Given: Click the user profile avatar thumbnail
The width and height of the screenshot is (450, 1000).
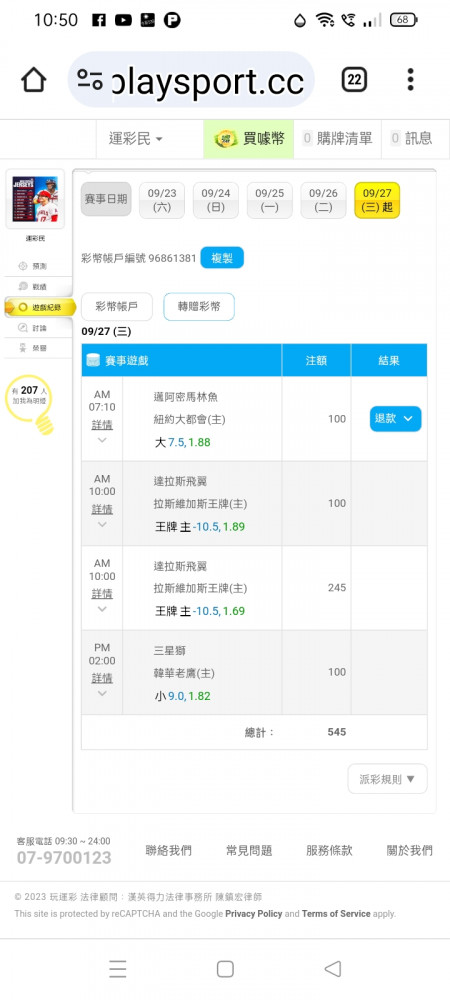Looking at the screenshot, I should [34, 199].
